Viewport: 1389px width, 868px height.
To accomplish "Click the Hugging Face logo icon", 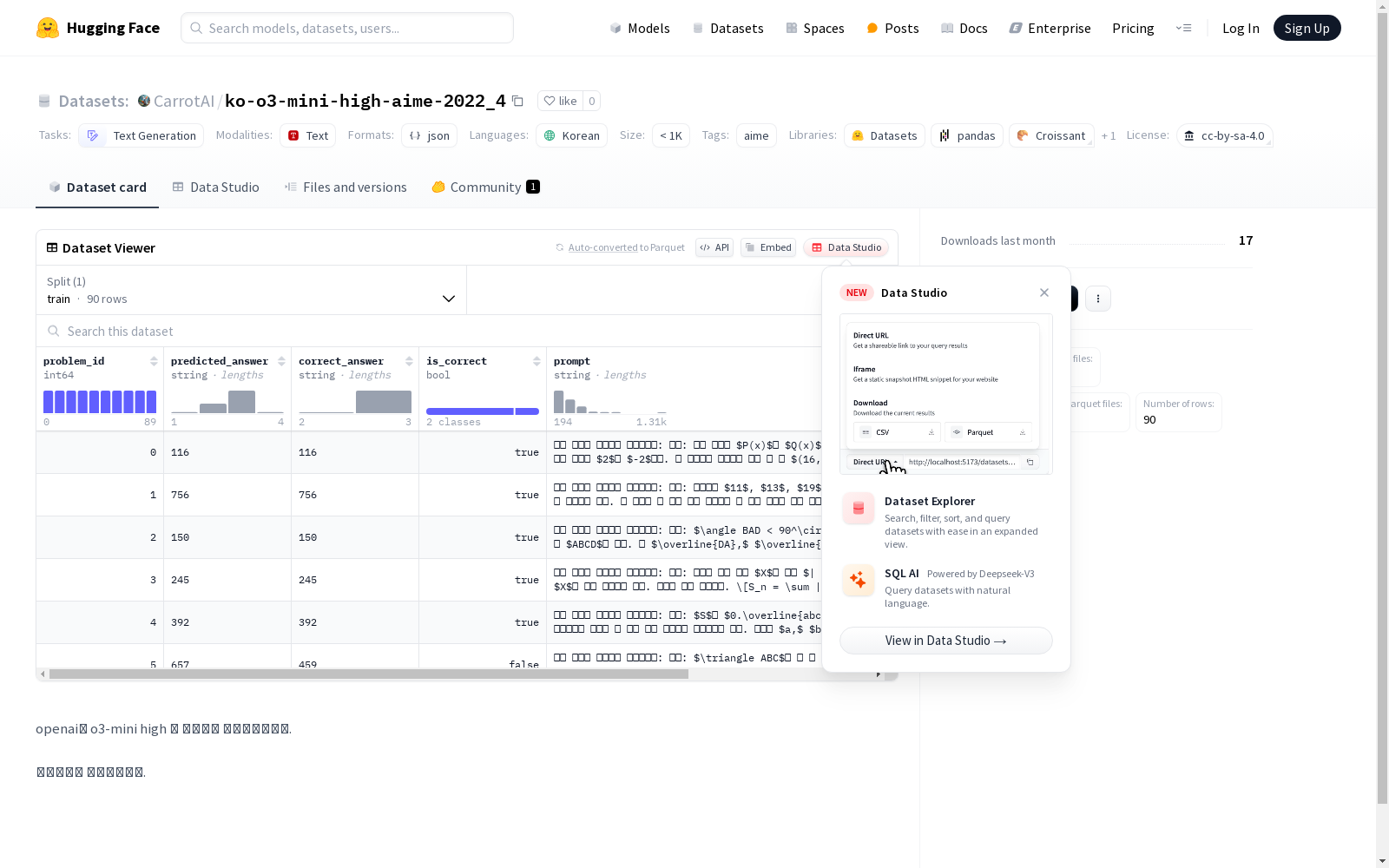I will point(48,28).
